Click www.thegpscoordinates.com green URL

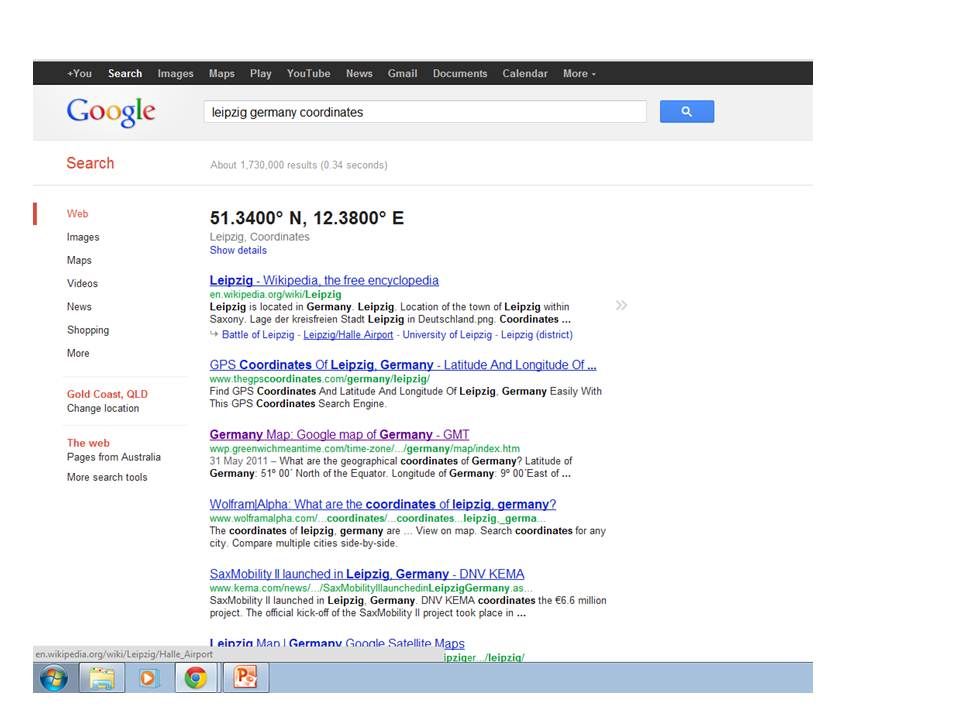pos(320,379)
